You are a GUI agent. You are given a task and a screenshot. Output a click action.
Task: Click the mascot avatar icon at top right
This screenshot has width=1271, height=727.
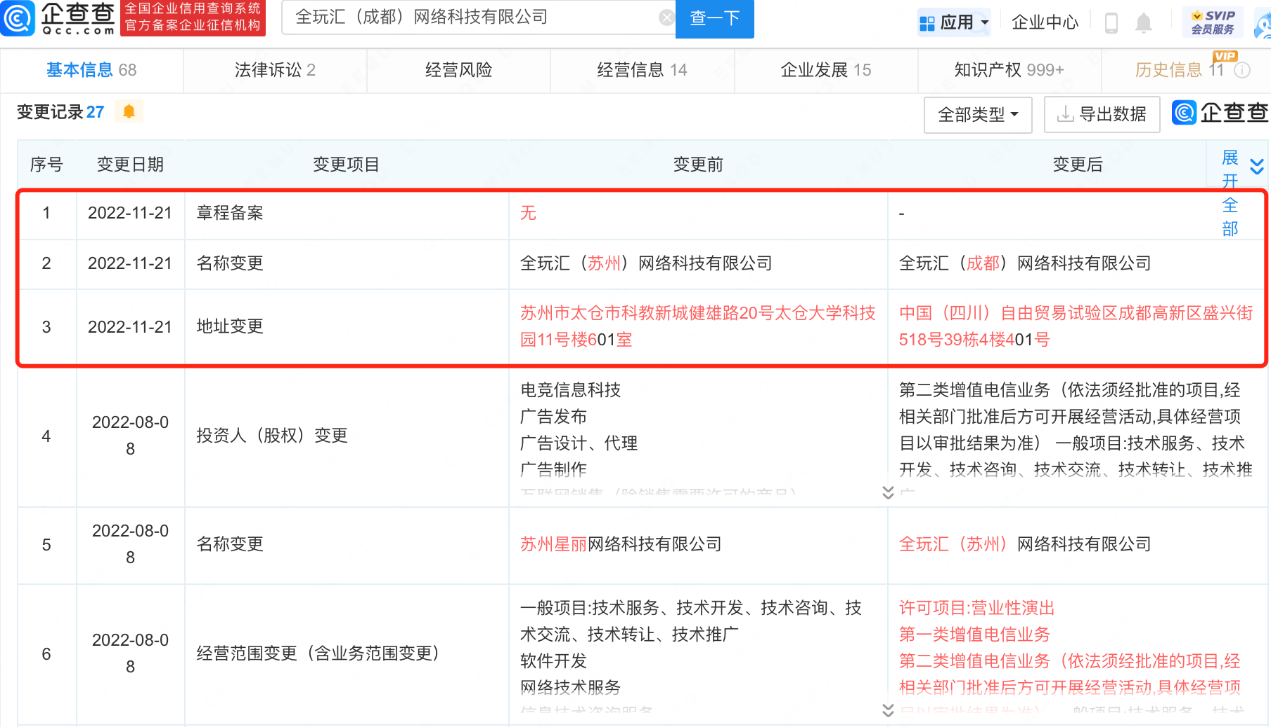pos(1260,22)
